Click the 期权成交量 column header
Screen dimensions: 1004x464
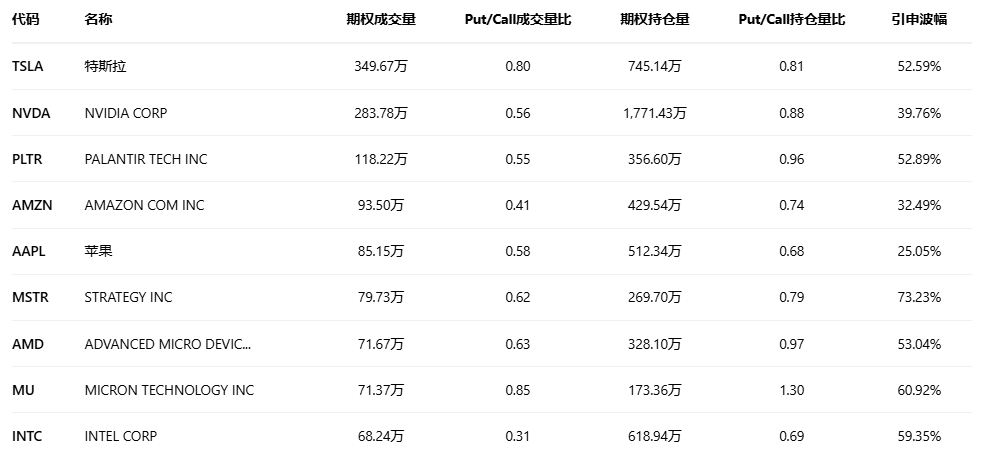click(380, 20)
